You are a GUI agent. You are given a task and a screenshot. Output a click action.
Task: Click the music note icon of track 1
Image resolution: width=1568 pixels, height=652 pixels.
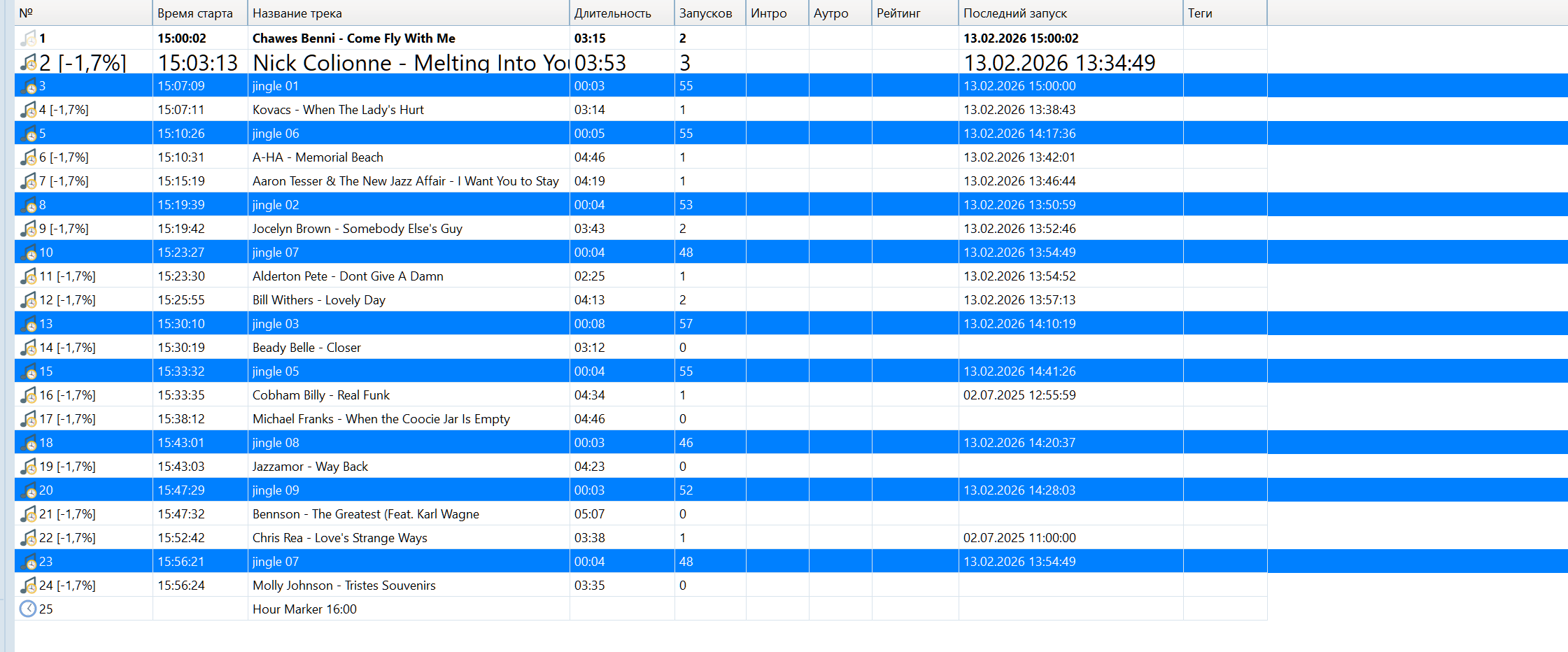tap(28, 38)
